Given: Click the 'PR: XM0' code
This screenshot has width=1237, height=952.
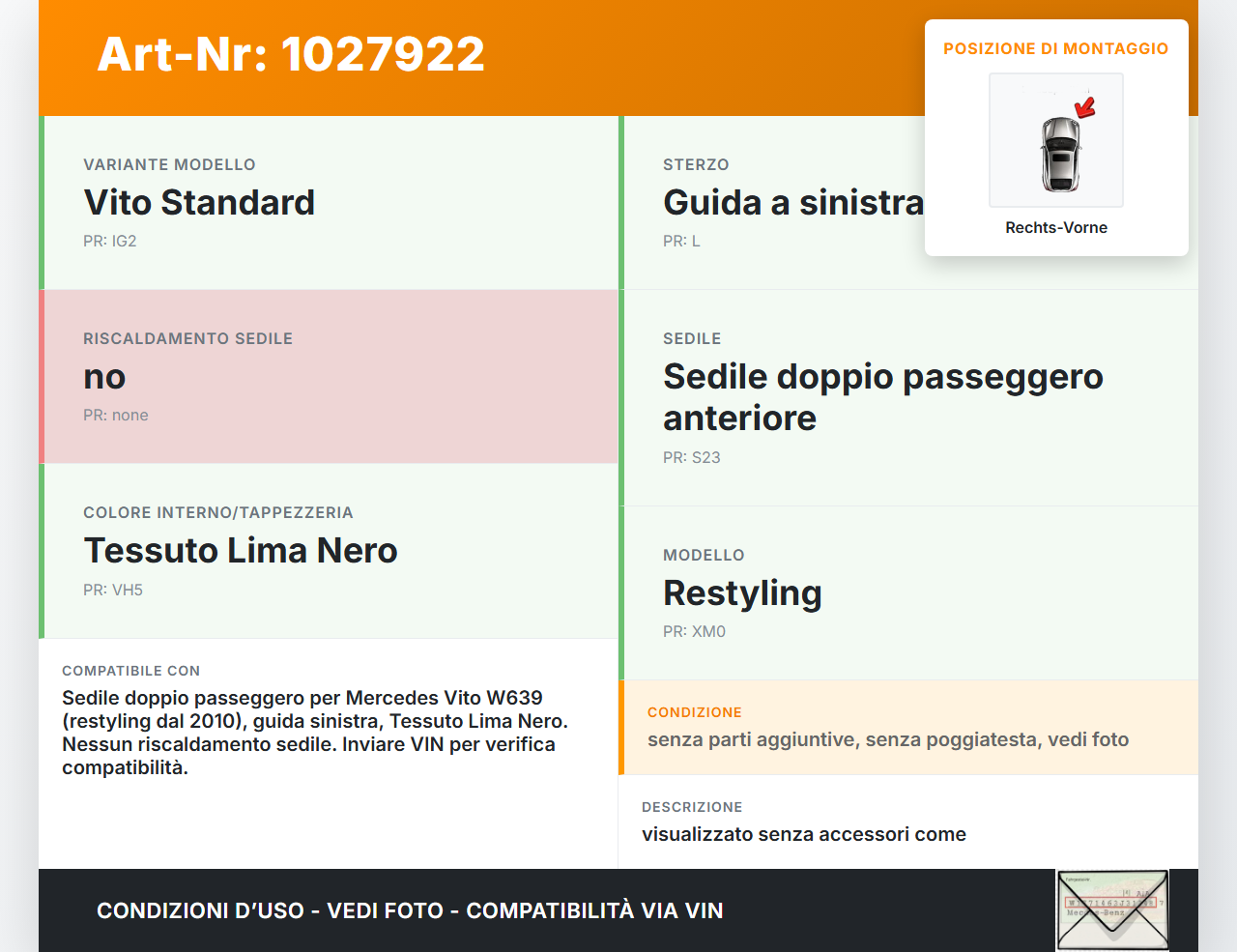Looking at the screenshot, I should pos(694,631).
